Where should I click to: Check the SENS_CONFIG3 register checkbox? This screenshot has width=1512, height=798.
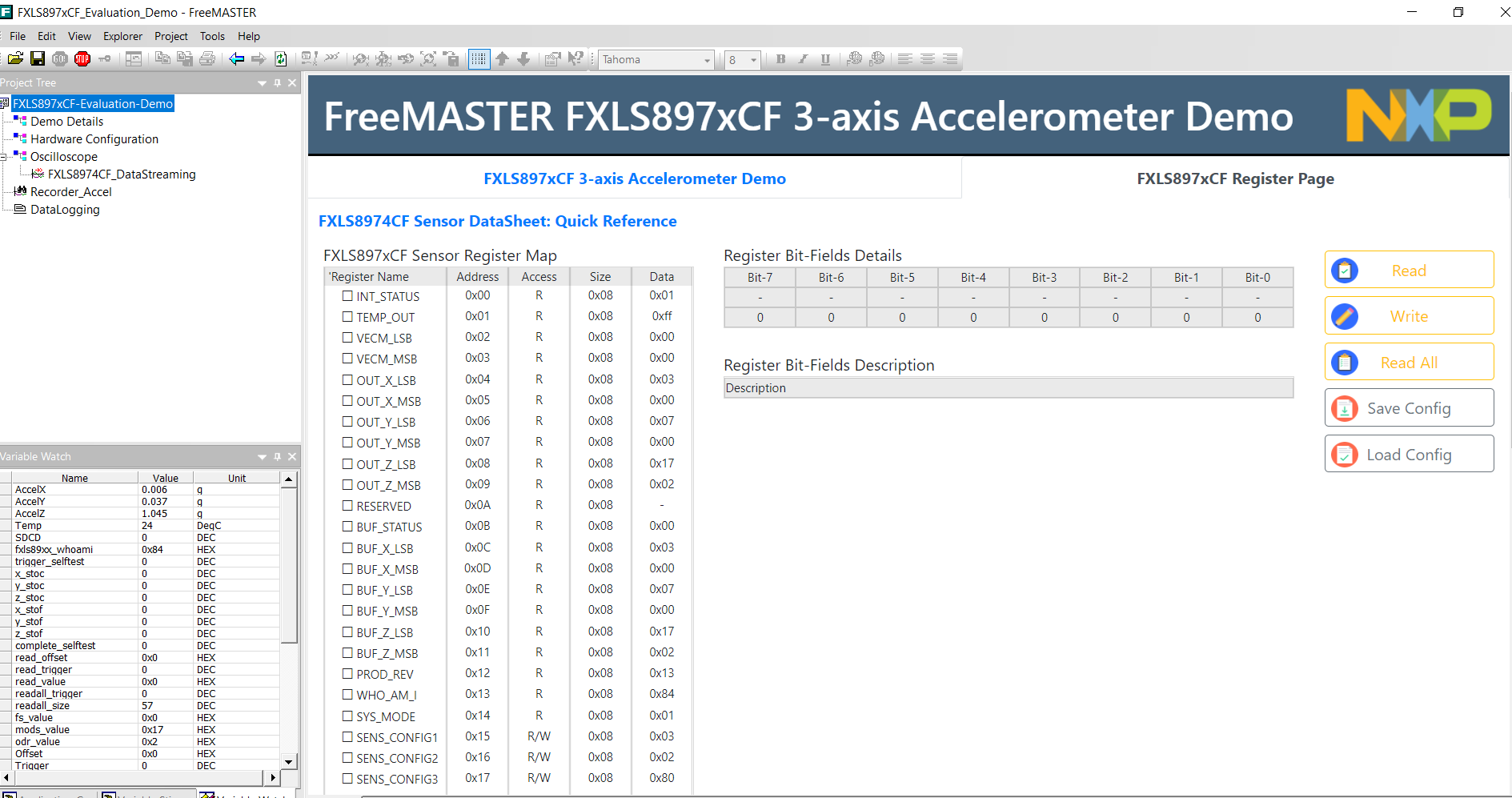click(347, 778)
